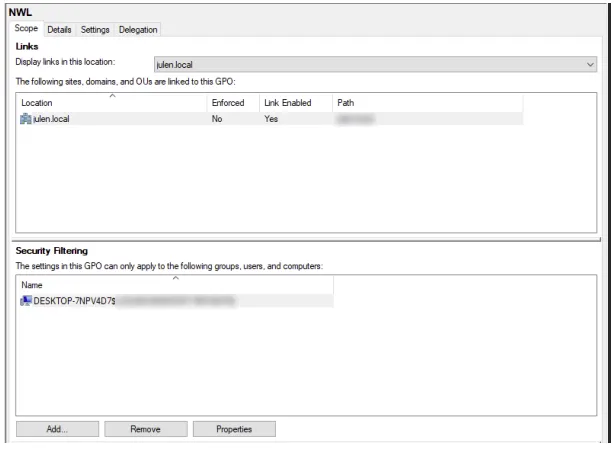
Task: Click the DESKTOP-7NPV4D7$ computer icon
Action: [x=26, y=301]
